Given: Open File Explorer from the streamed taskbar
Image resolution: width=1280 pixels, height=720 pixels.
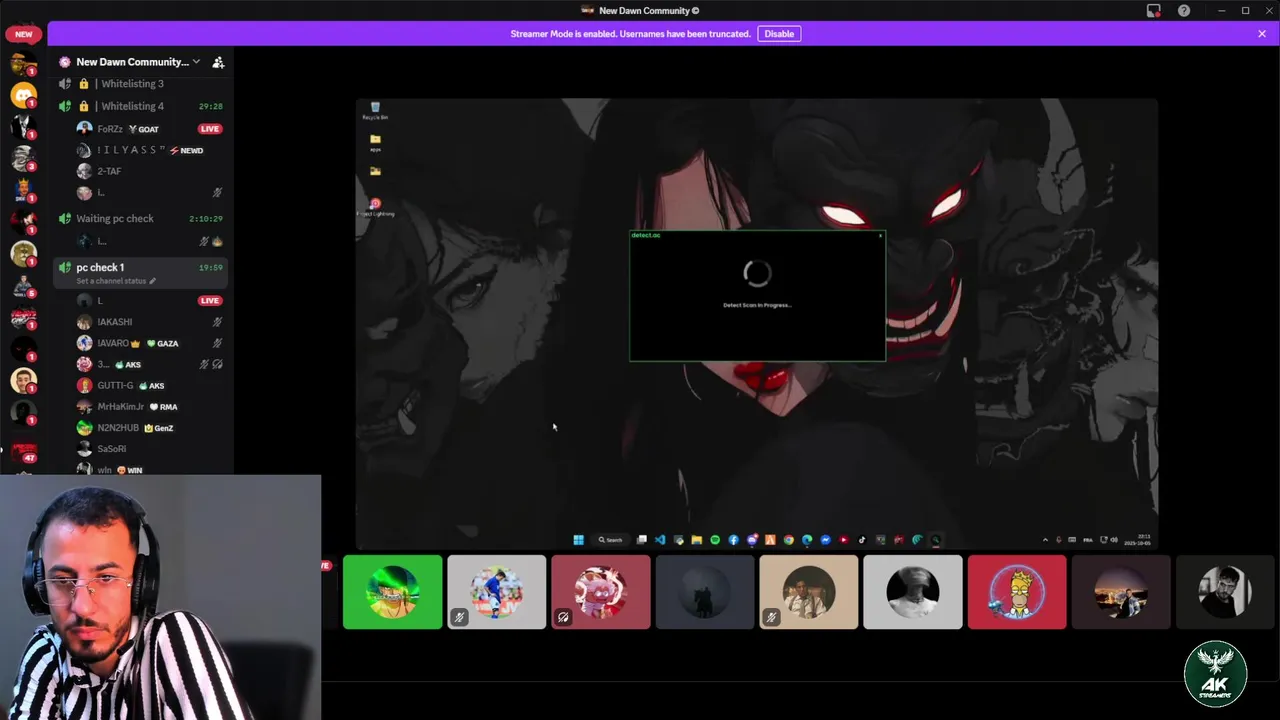Looking at the screenshot, I should point(697,540).
